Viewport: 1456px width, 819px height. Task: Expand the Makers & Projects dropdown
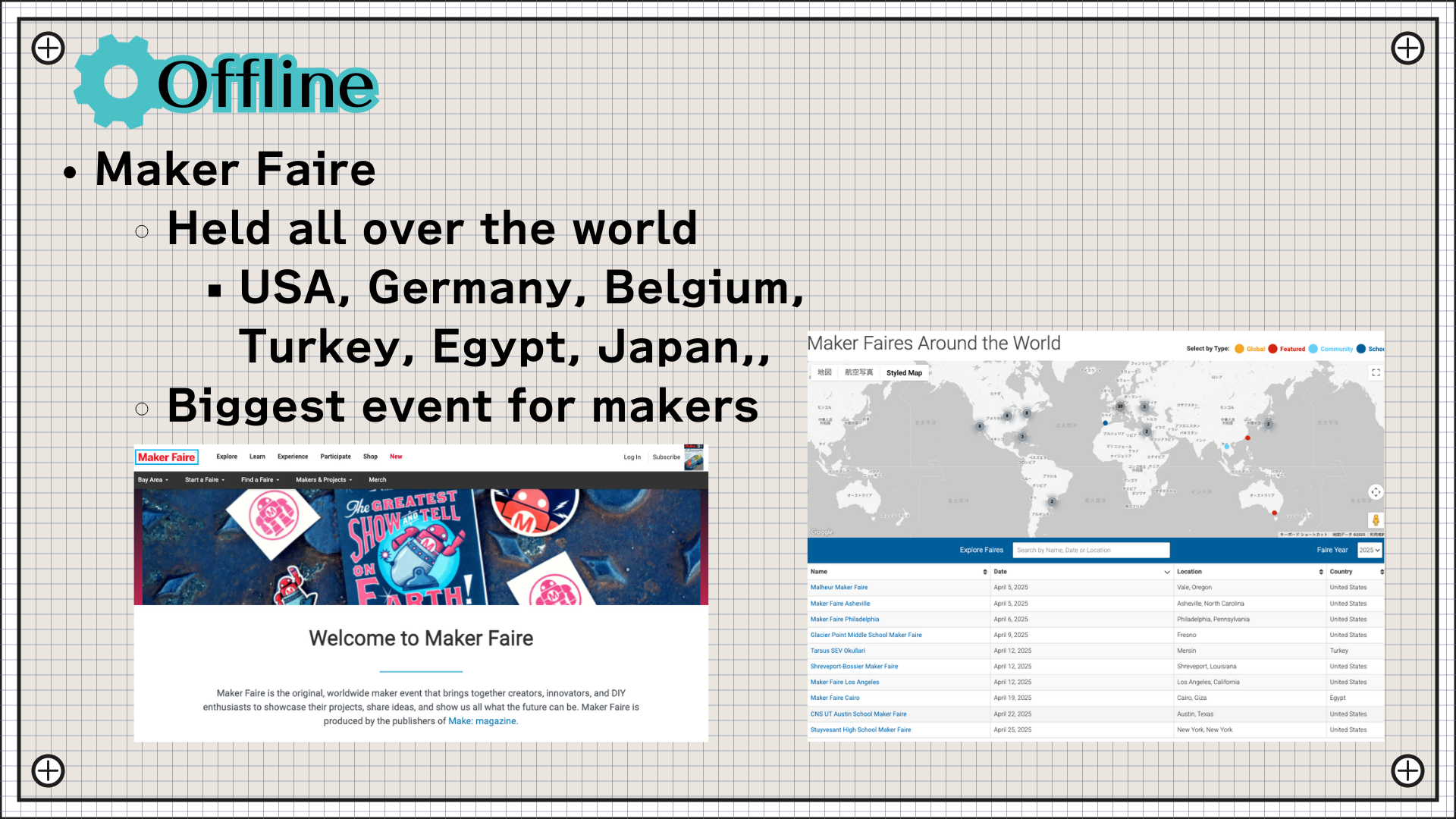coord(324,480)
